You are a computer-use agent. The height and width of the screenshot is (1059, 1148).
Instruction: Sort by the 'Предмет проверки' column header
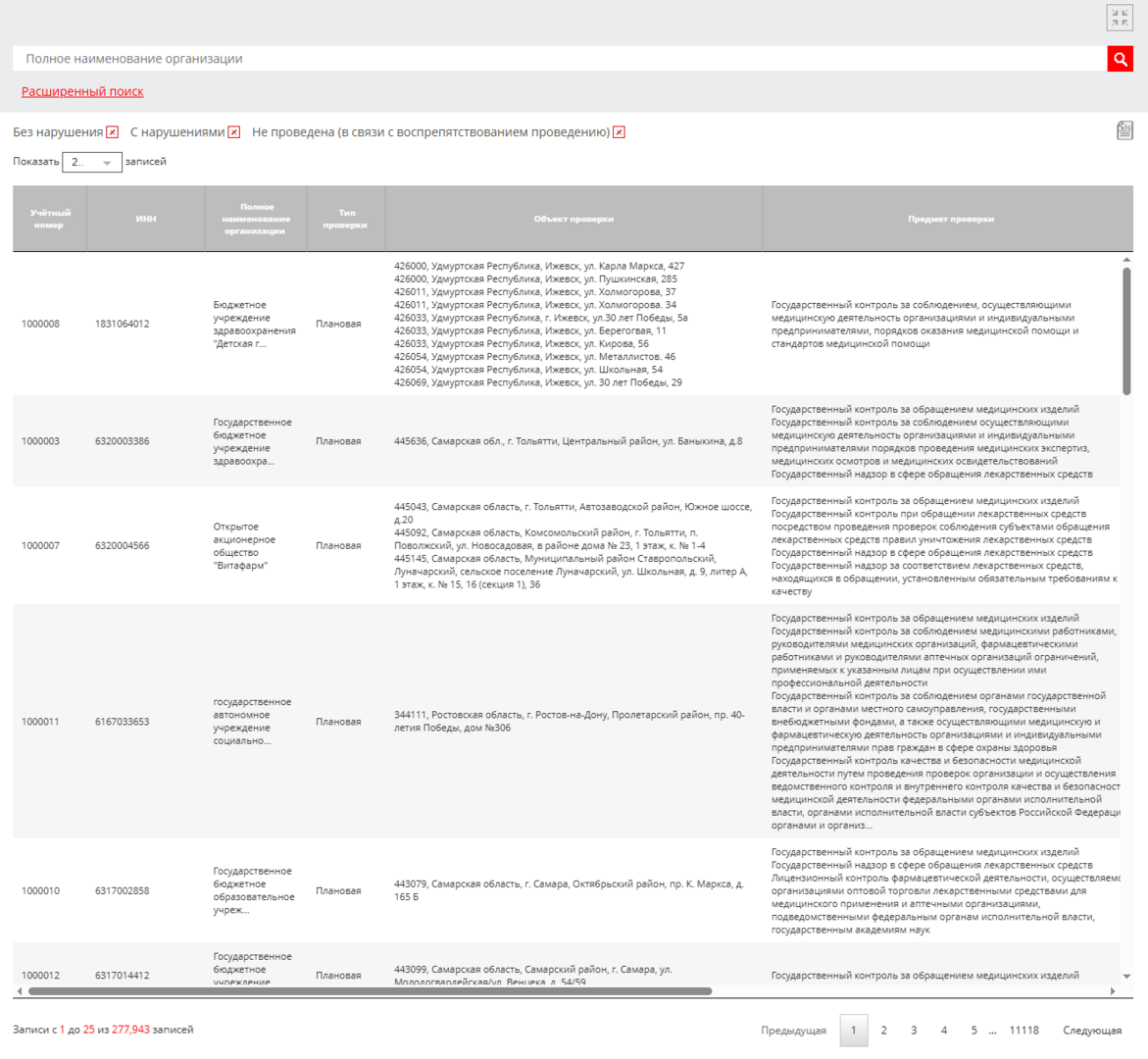click(x=950, y=219)
